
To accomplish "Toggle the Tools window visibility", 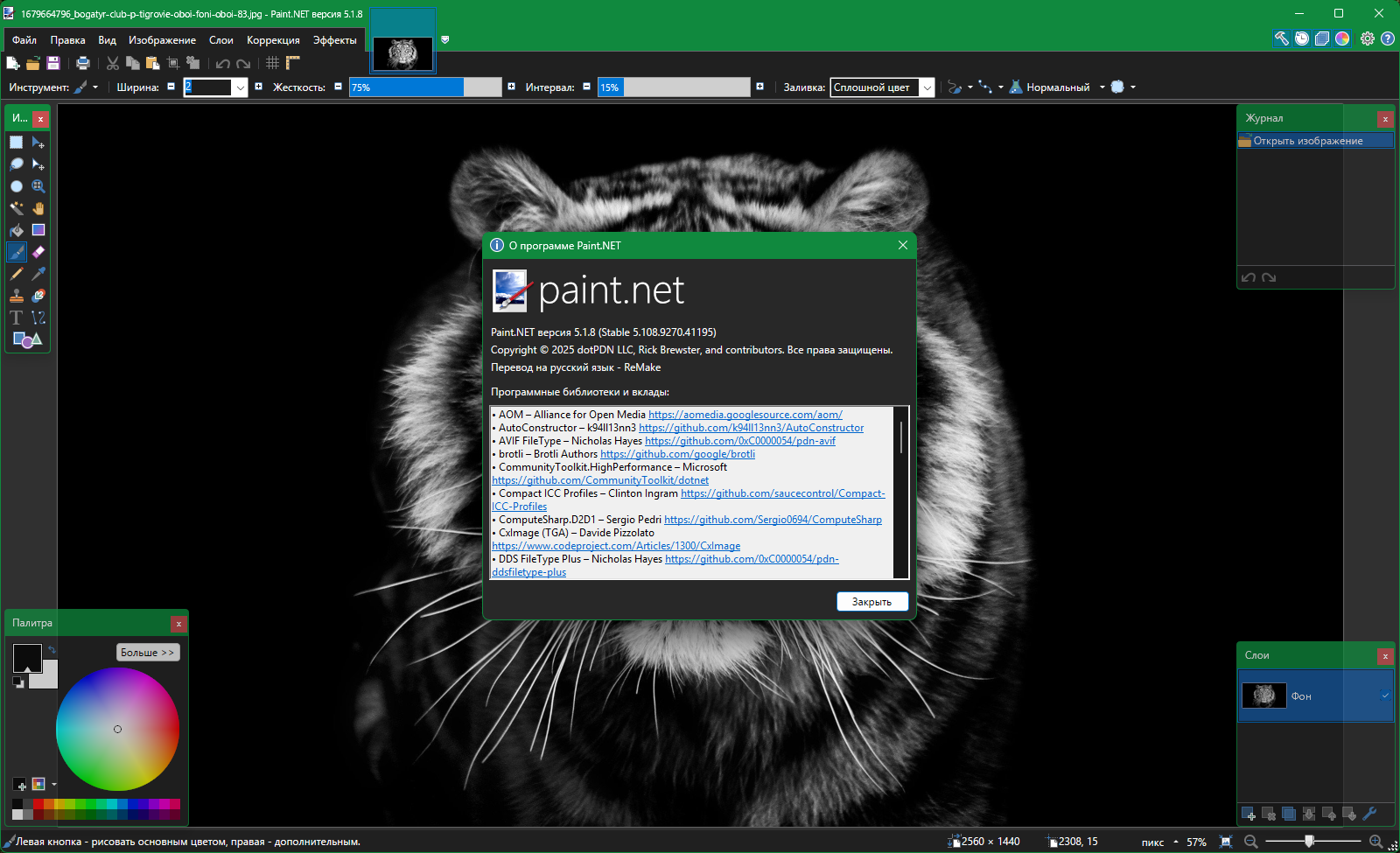I will pos(1282,38).
